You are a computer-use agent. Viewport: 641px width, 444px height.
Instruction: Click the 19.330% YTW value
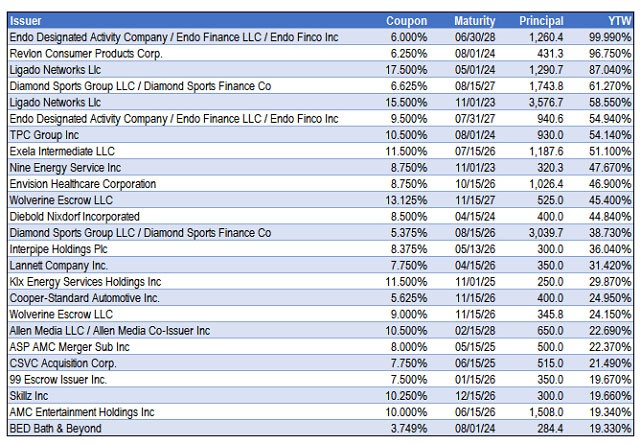(x=610, y=428)
